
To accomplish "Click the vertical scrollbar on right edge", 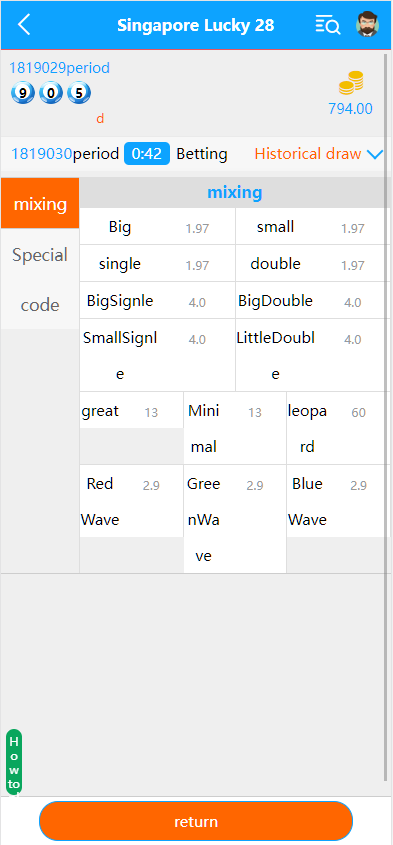I will (385, 417).
